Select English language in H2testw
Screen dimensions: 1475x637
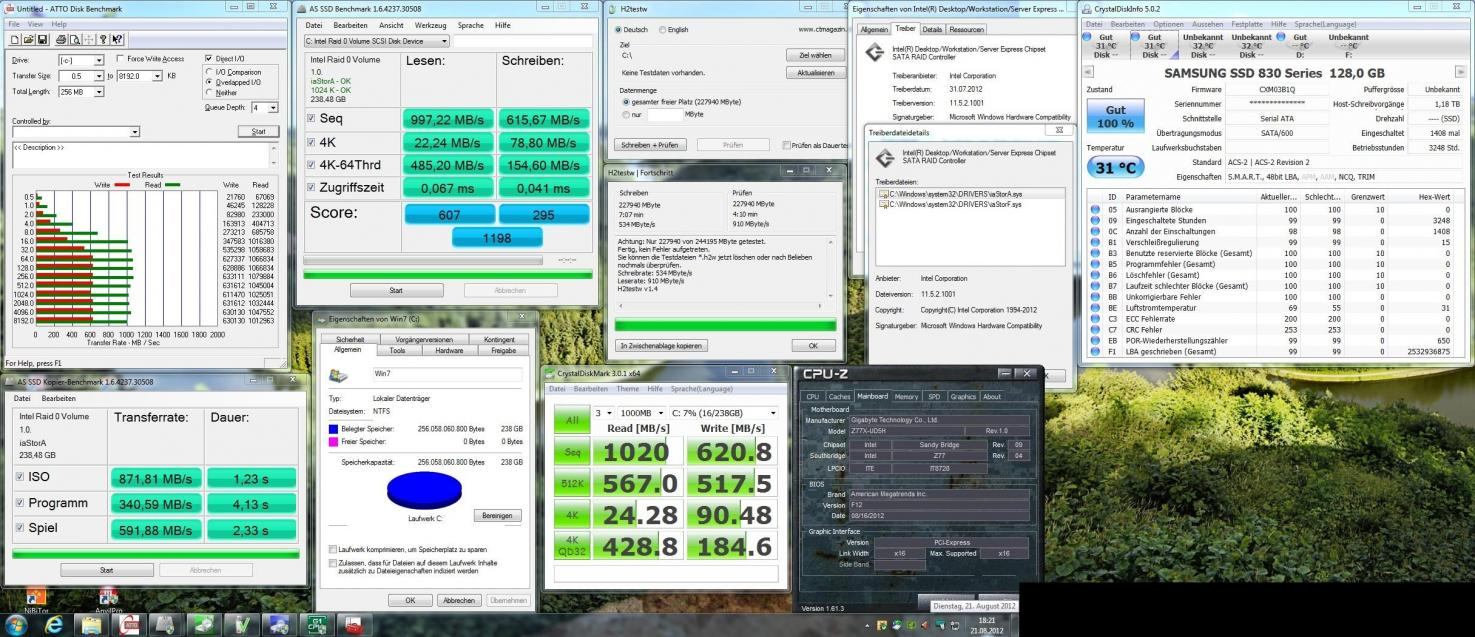coord(662,30)
